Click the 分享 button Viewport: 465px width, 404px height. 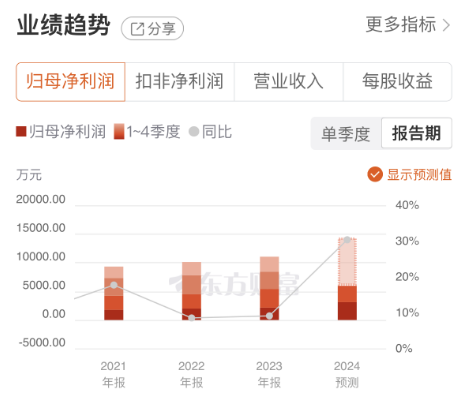(x=152, y=29)
